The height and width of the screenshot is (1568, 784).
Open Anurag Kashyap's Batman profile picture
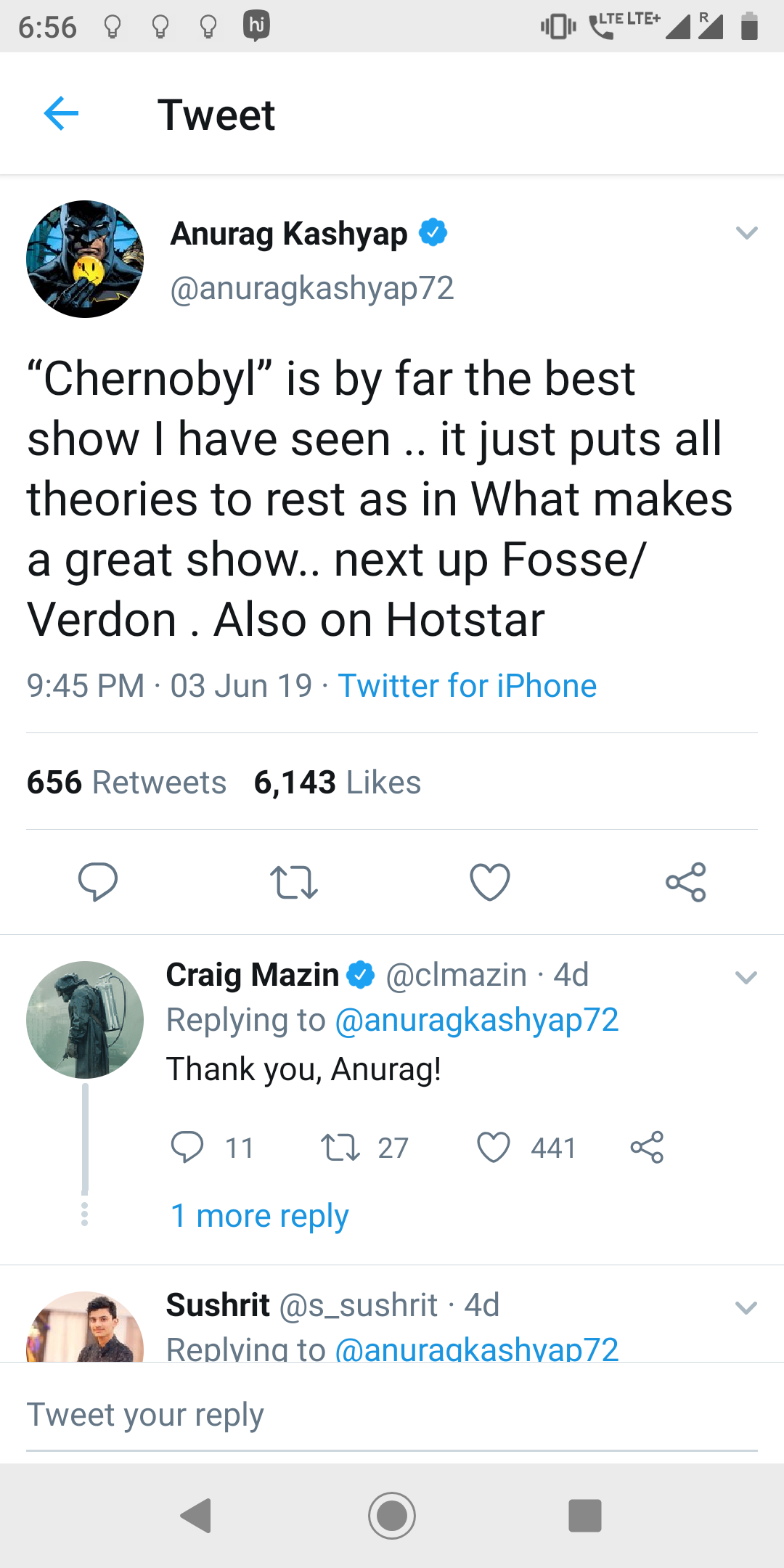(x=85, y=259)
